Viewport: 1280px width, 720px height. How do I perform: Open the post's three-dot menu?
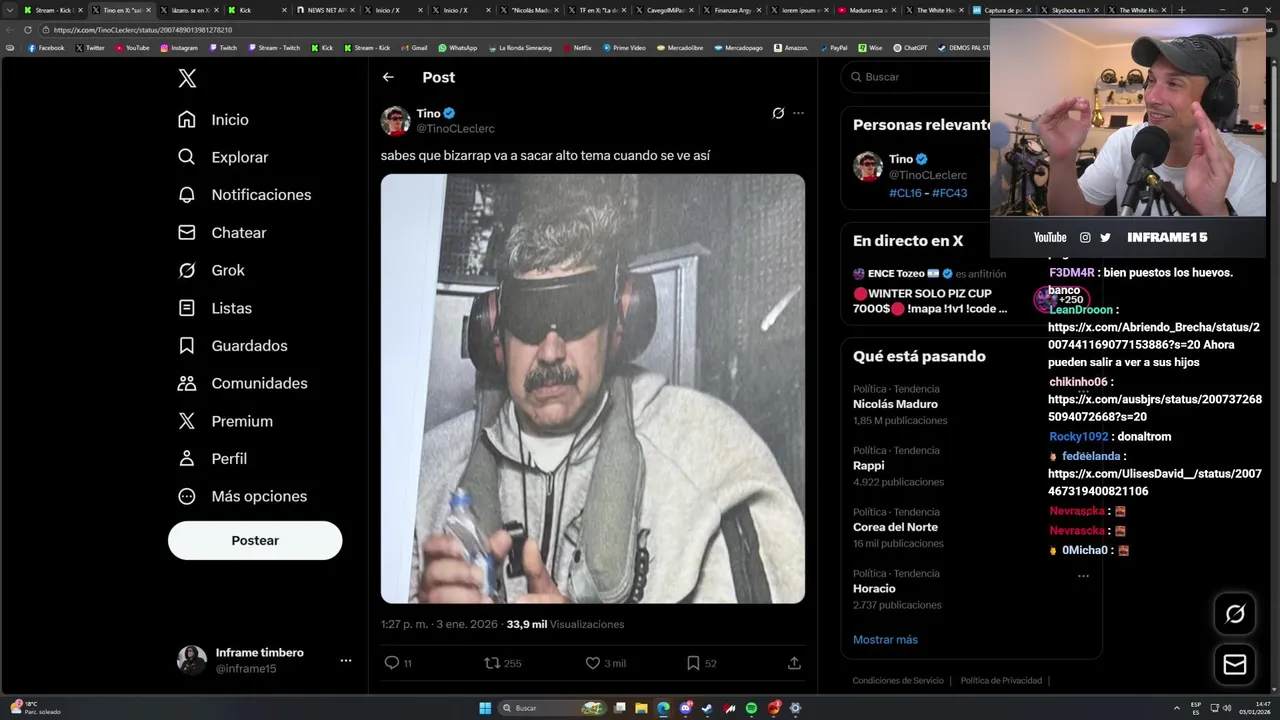click(798, 113)
